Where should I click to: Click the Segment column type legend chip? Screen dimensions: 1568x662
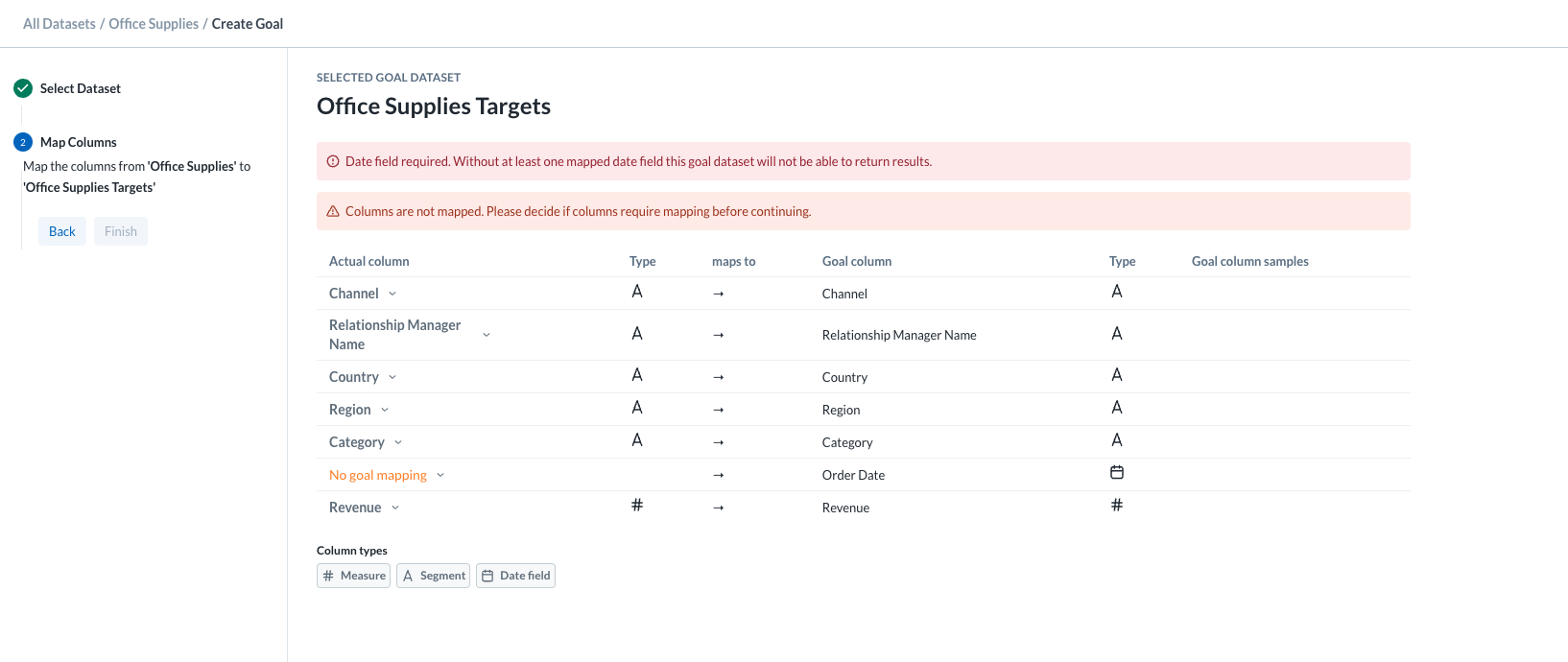(x=433, y=576)
